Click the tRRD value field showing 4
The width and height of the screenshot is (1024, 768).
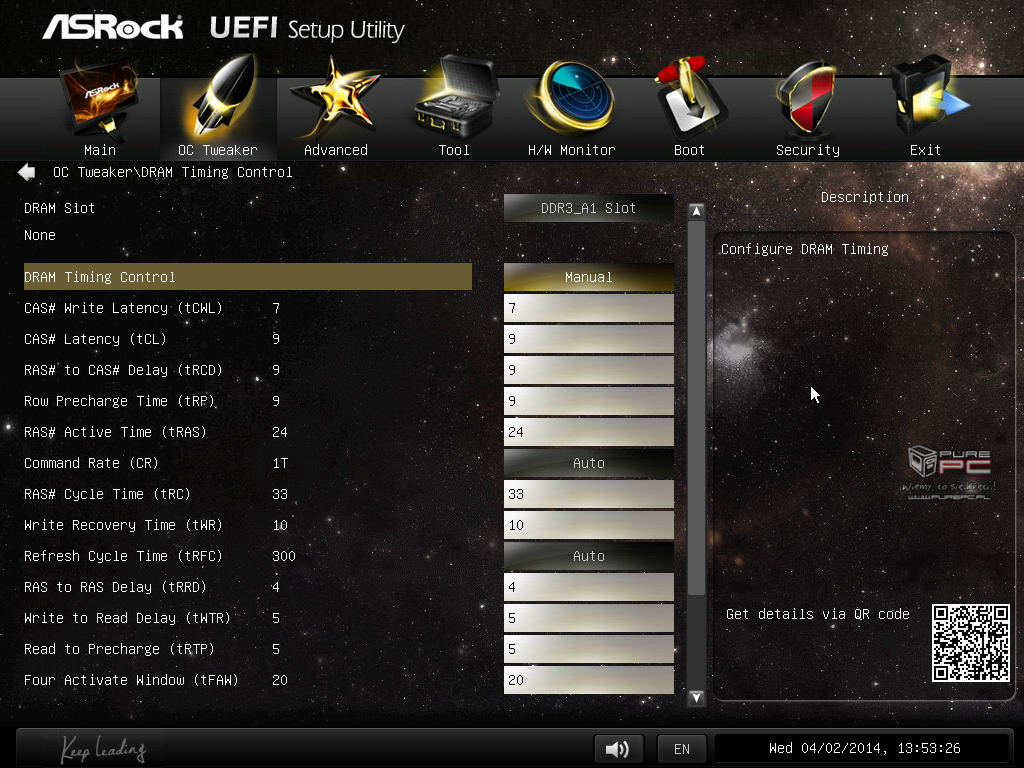(x=588, y=587)
